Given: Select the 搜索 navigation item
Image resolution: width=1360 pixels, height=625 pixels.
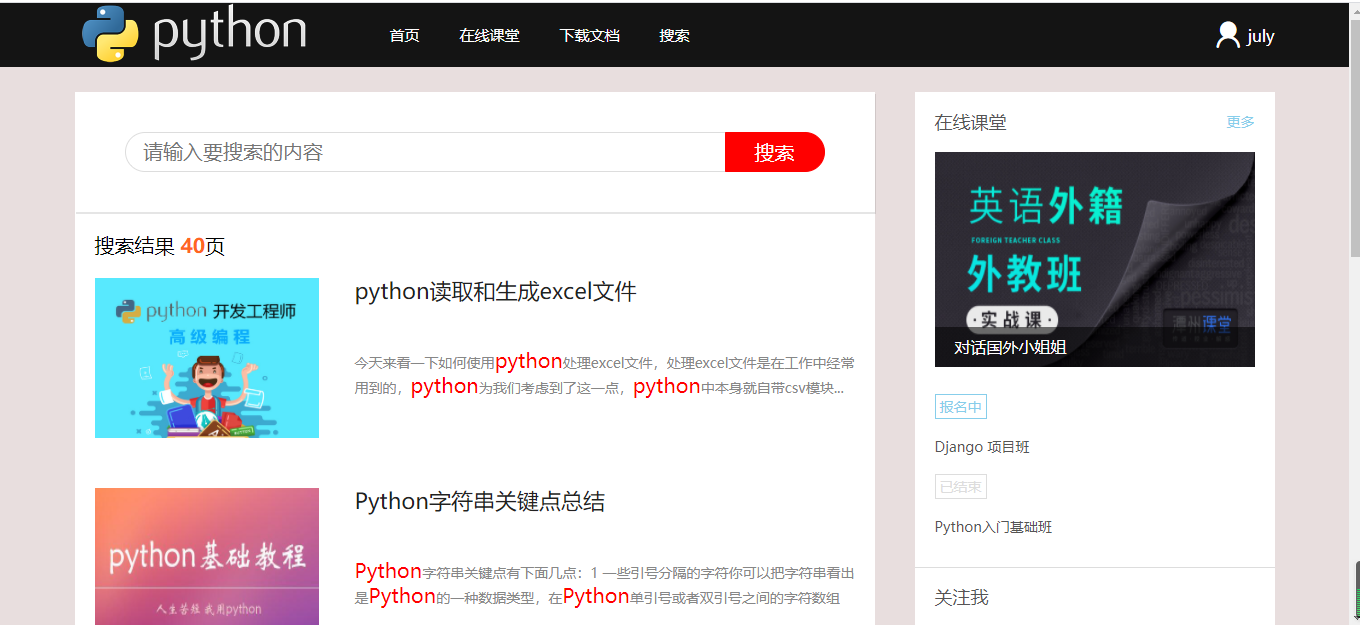Looking at the screenshot, I should coord(674,35).
